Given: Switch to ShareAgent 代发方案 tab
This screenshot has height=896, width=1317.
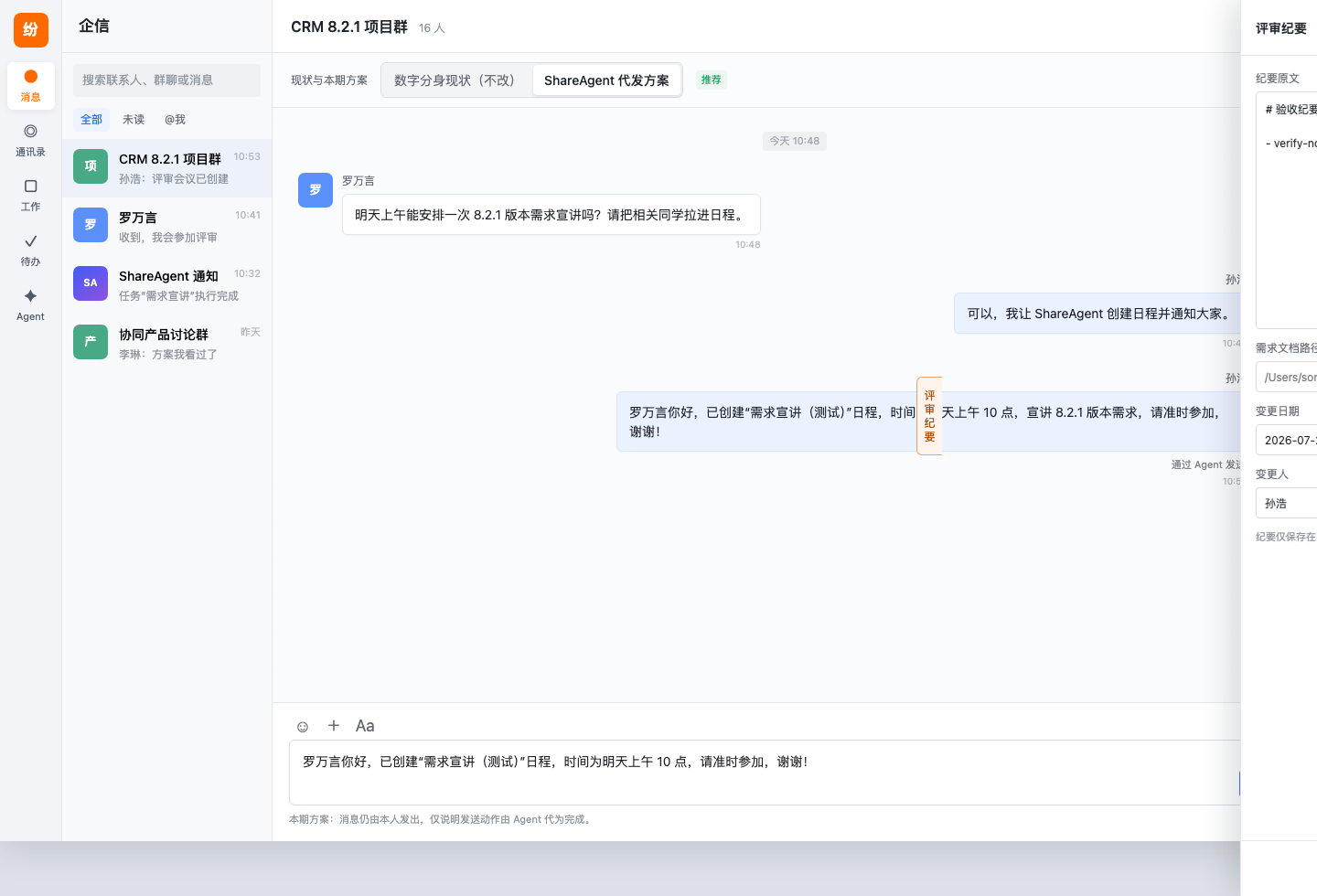Looking at the screenshot, I should (606, 80).
